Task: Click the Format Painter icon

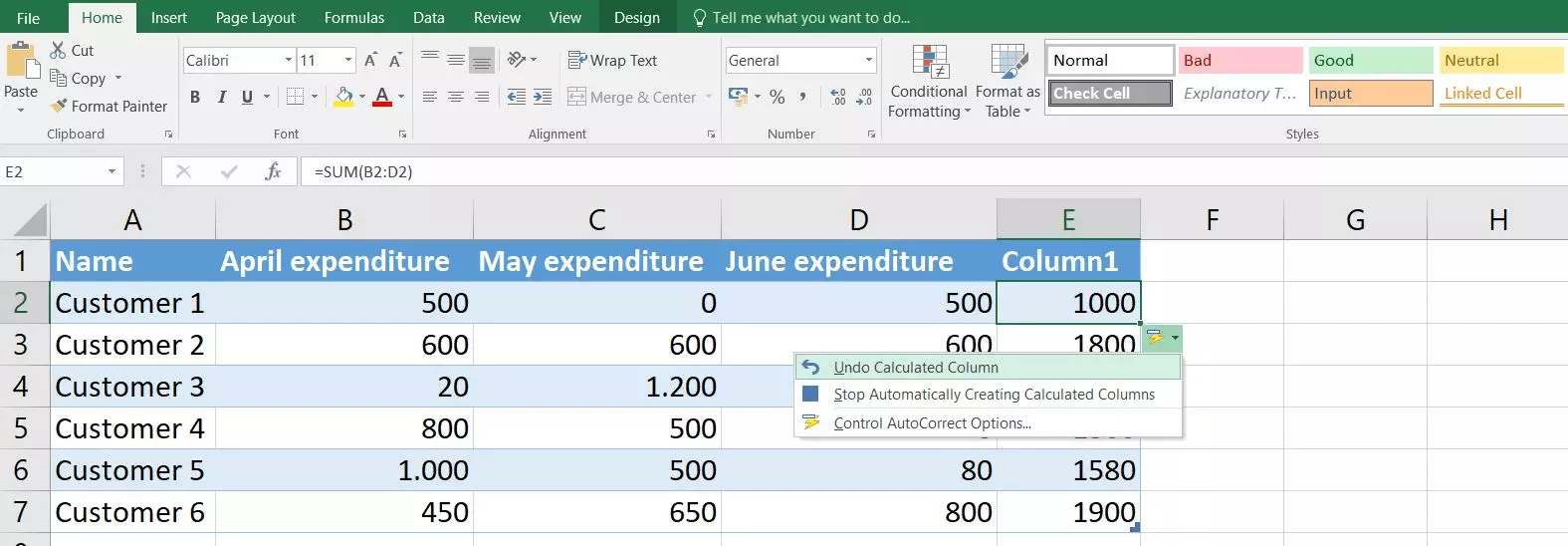Action: point(60,106)
